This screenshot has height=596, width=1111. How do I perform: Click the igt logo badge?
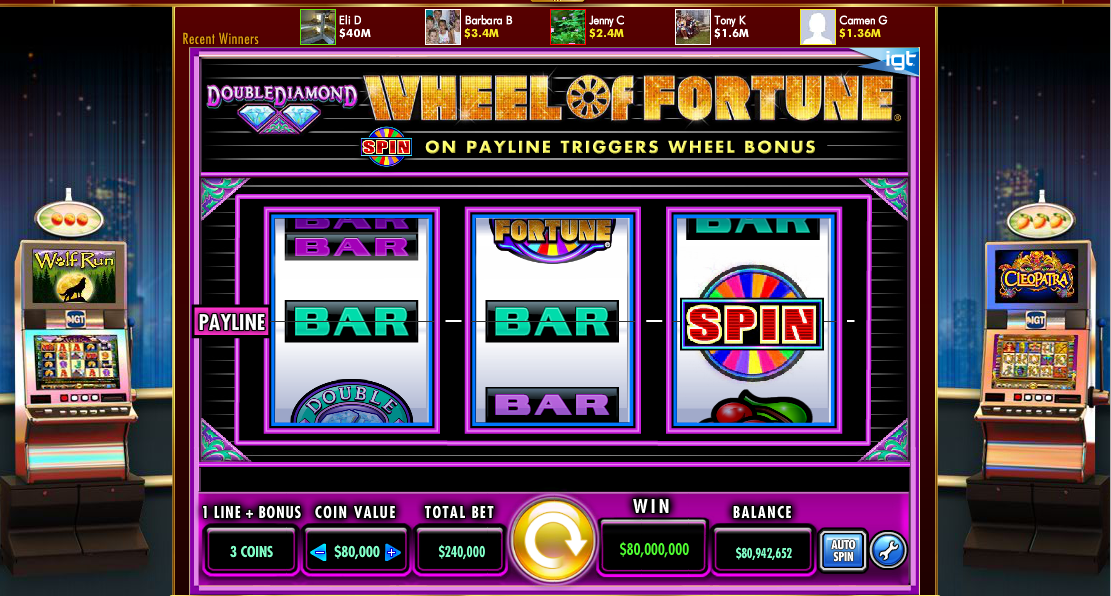pos(894,62)
